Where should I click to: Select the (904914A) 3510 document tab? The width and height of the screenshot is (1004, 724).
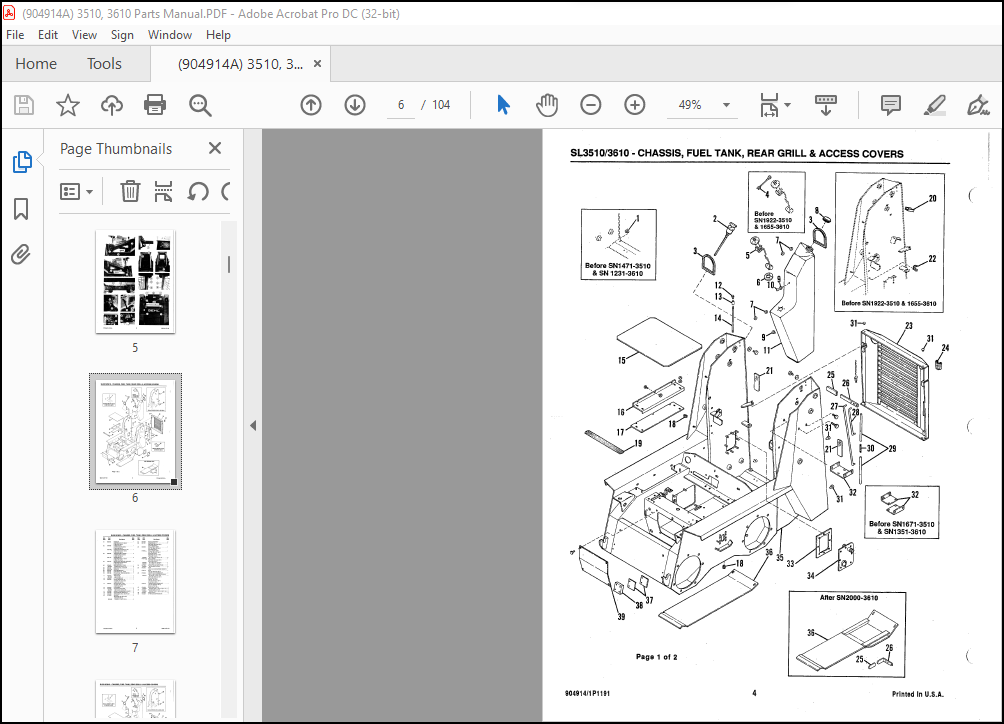[241, 64]
